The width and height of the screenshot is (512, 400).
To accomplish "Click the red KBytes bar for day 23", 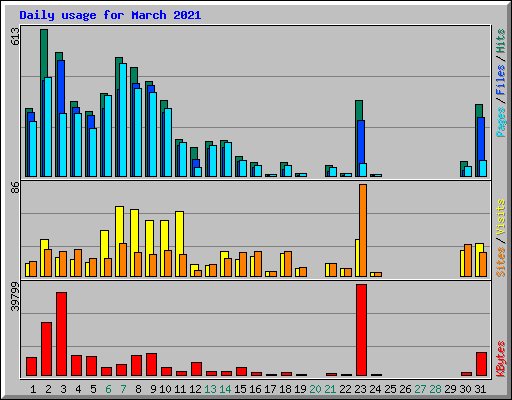I will [x=361, y=330].
